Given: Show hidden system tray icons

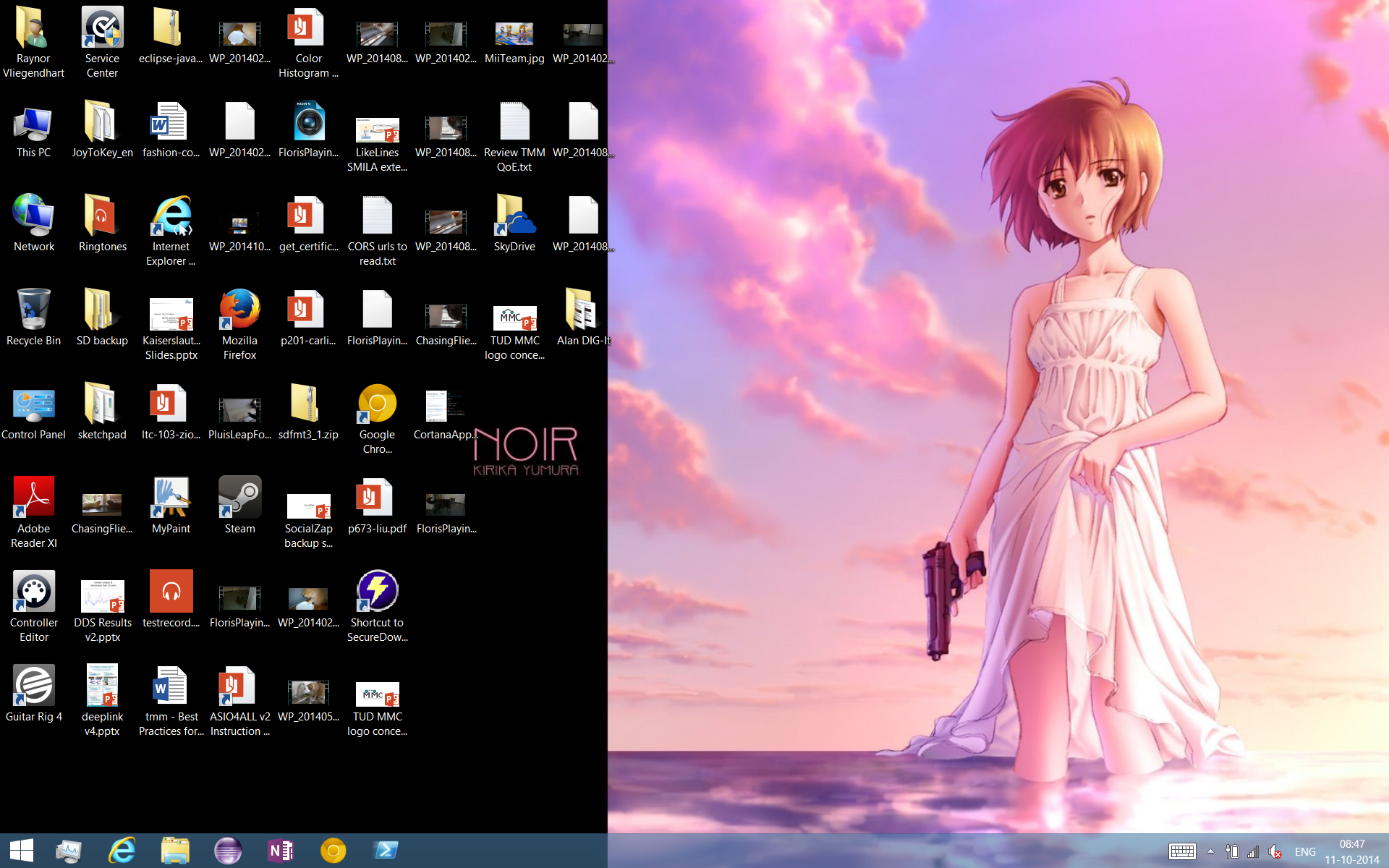Looking at the screenshot, I should coord(1210,851).
